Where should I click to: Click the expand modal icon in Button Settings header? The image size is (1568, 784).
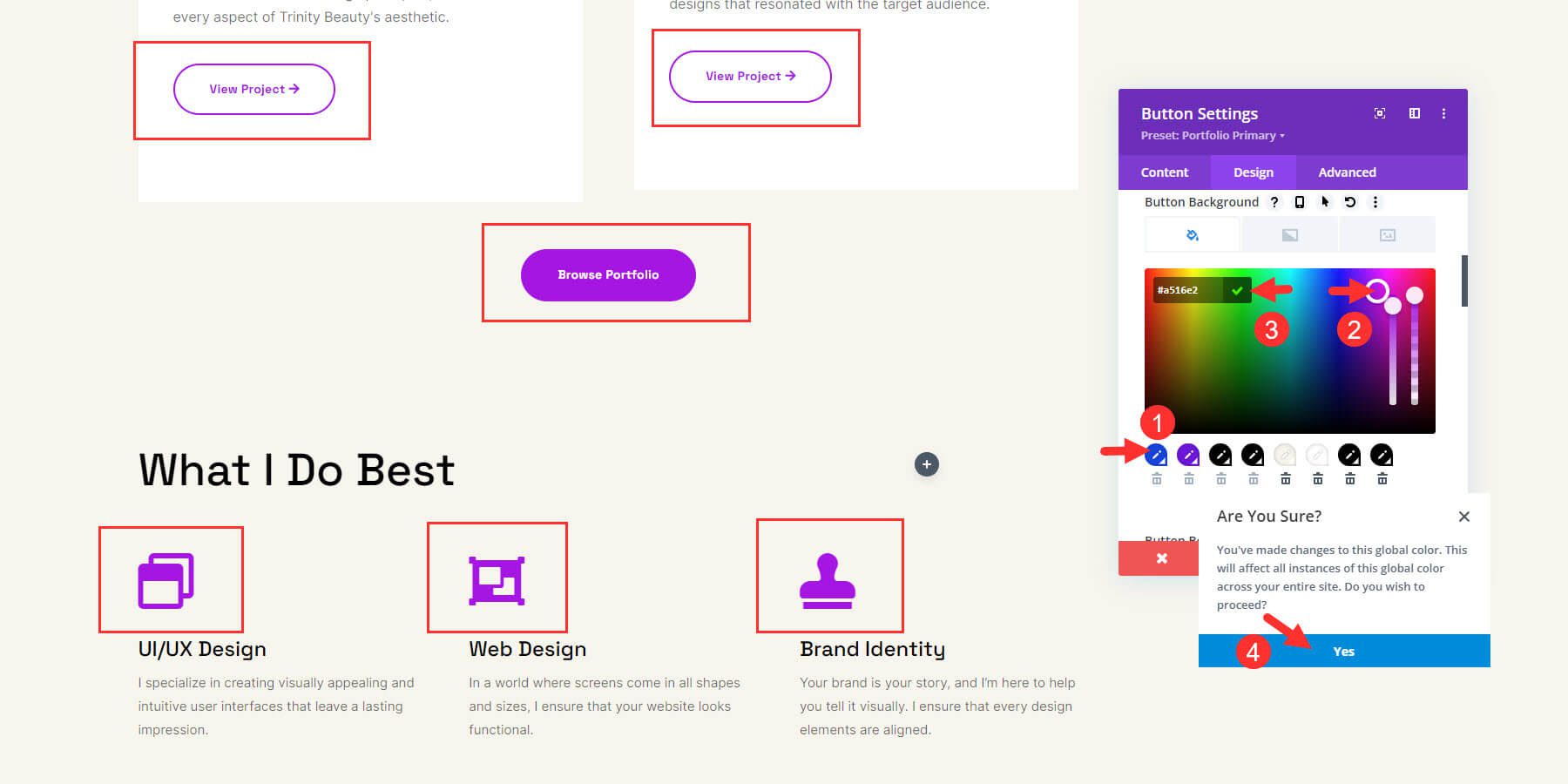click(x=1379, y=113)
